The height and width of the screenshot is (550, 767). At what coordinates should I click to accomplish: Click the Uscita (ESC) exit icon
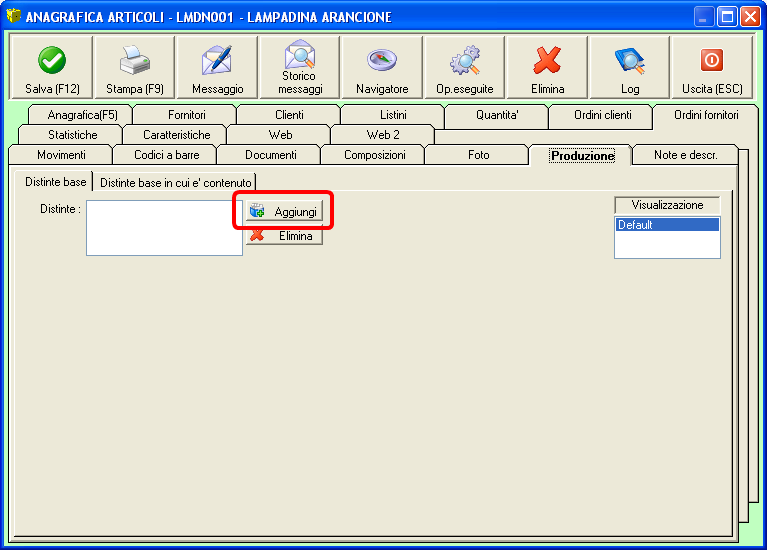pos(712,61)
